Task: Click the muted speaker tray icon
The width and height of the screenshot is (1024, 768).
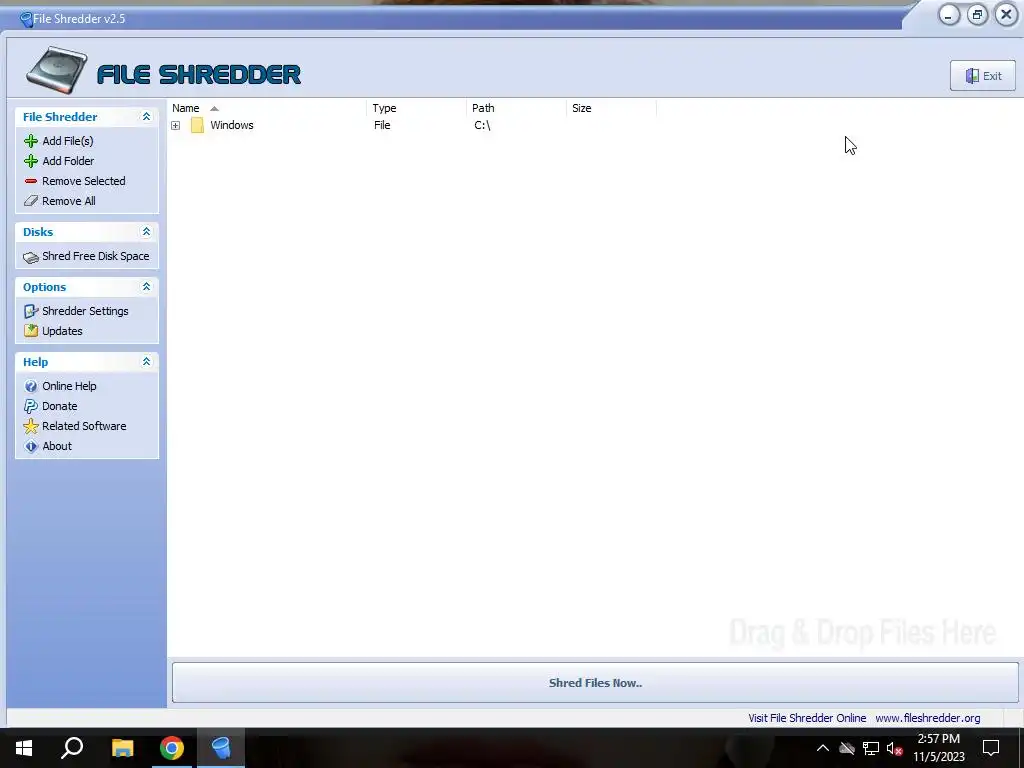Action: [x=894, y=749]
